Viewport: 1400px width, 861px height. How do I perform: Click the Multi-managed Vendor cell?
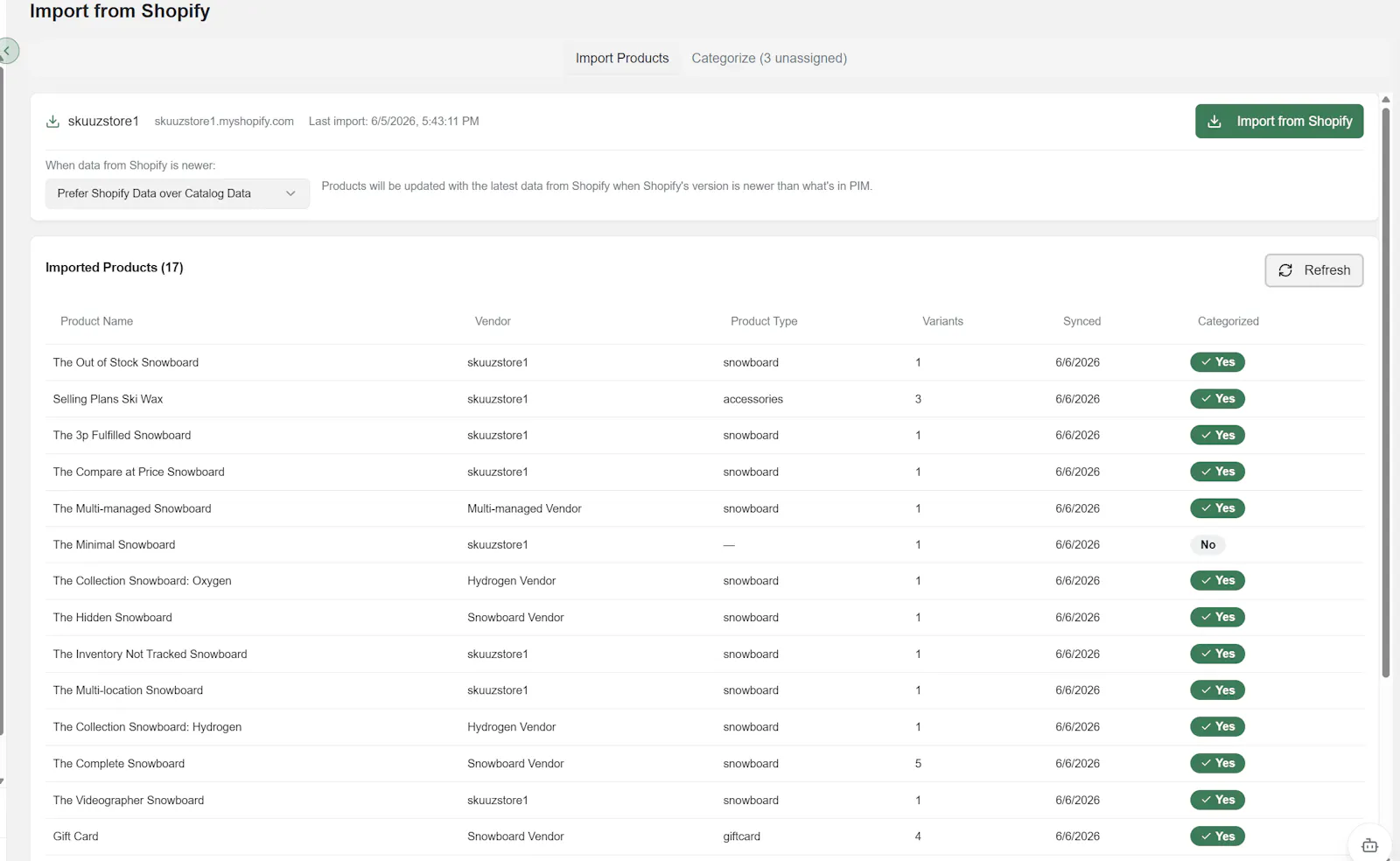(x=524, y=508)
